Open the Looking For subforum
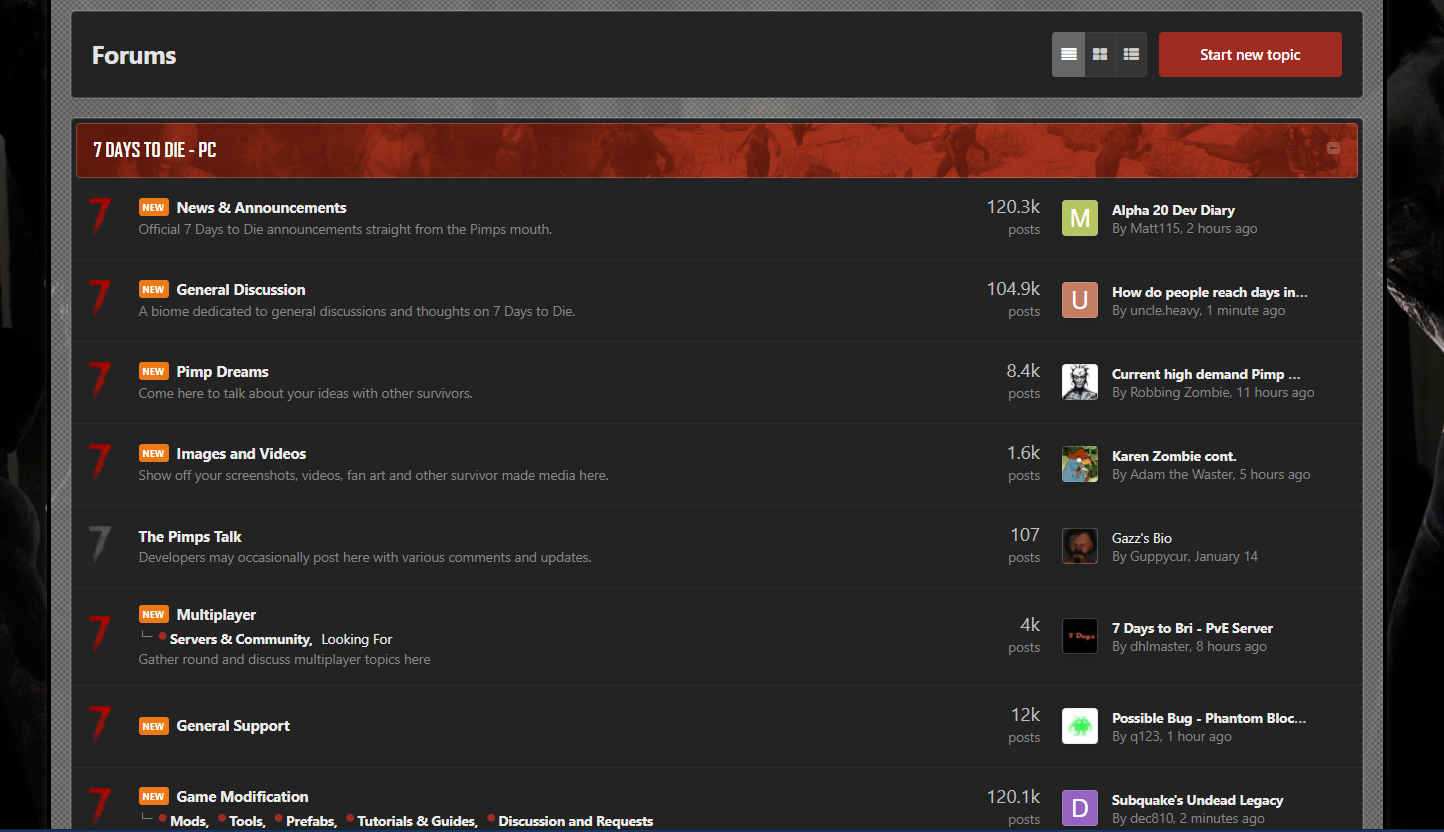The image size is (1444, 832). (356, 639)
